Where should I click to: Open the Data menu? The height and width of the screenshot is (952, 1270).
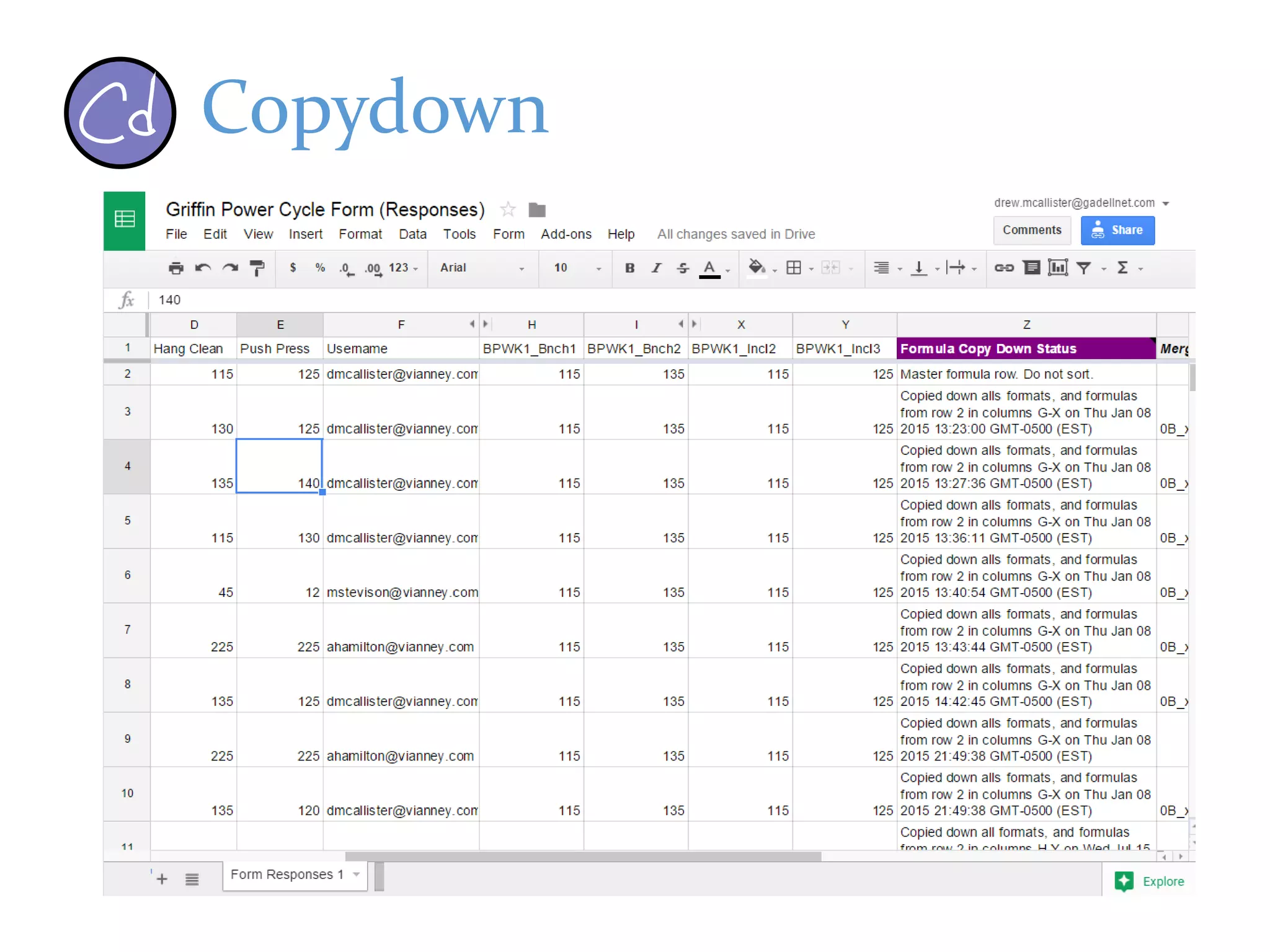(x=412, y=234)
